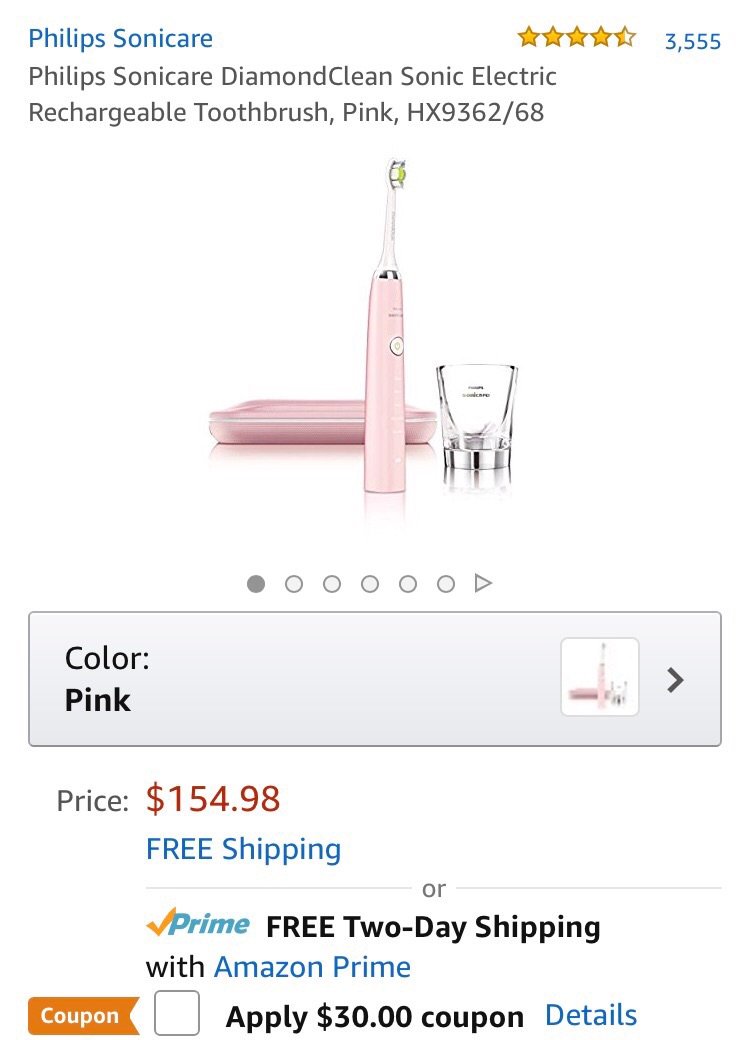Image resolution: width=750 pixels, height=1040 pixels.
Task: Check the $30.00 coupon checkbox
Action: 177,1014
